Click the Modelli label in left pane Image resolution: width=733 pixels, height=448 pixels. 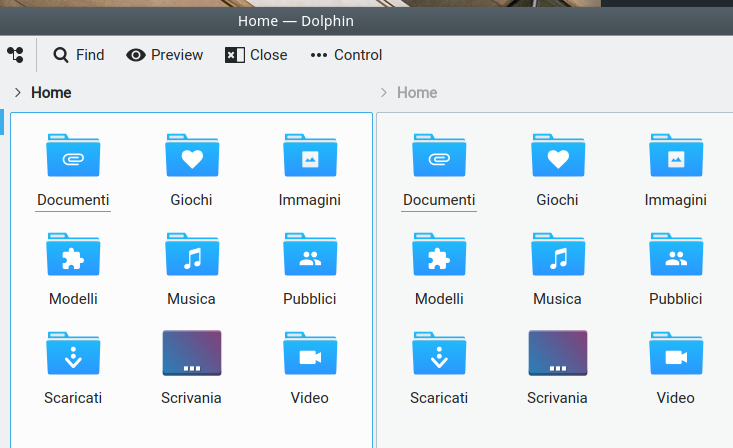(73, 299)
